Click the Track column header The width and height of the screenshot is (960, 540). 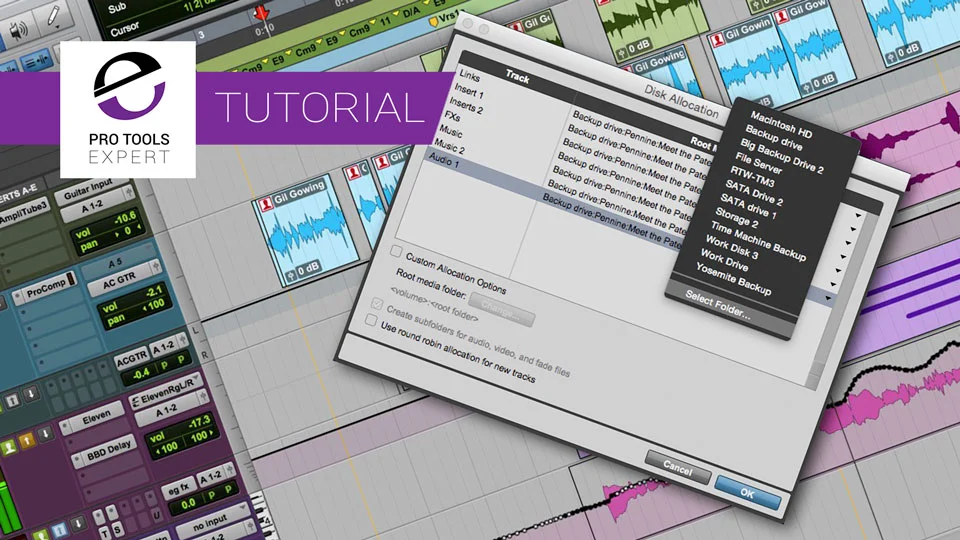[517, 76]
